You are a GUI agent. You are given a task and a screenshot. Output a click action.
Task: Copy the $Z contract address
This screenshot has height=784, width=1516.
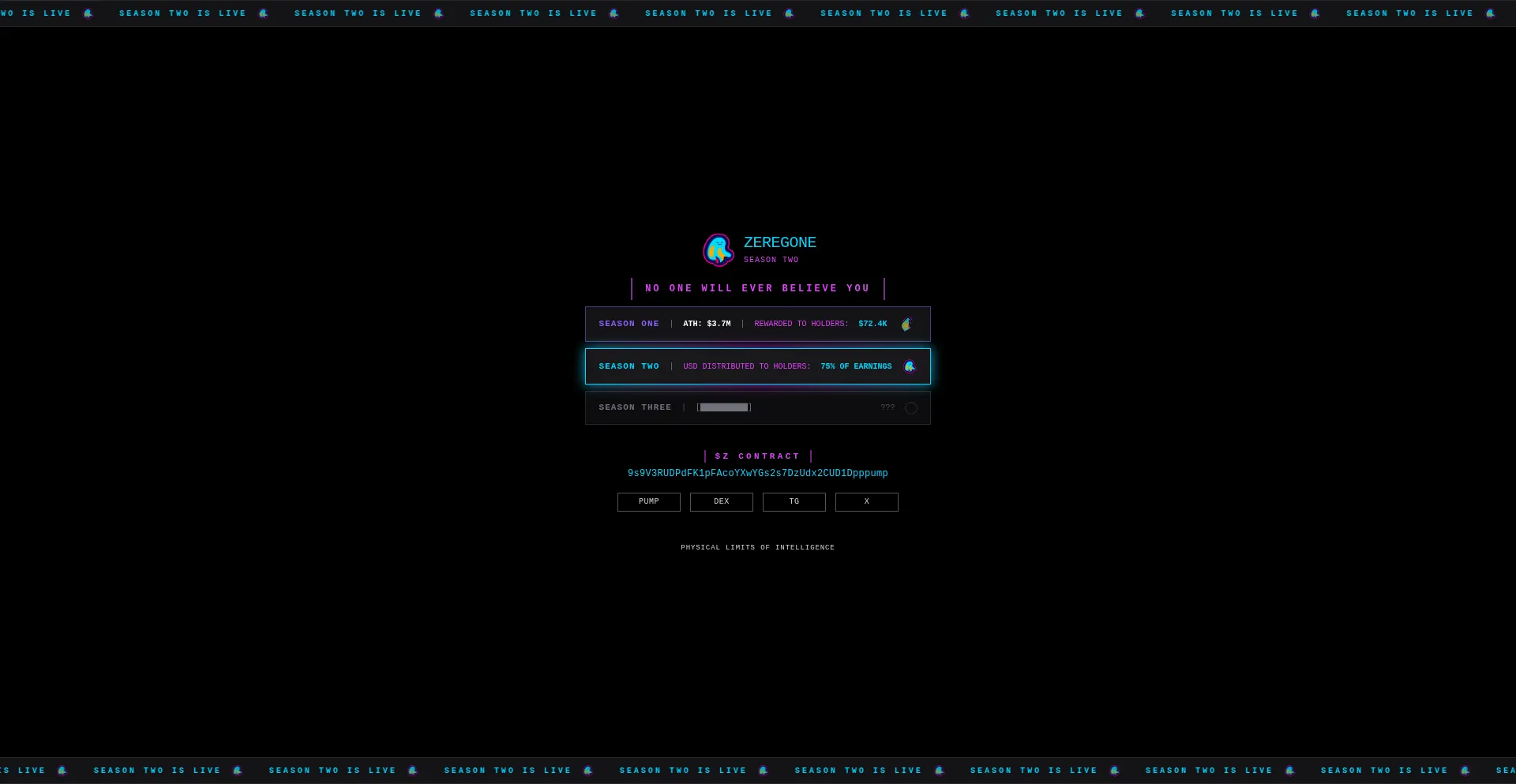click(757, 473)
